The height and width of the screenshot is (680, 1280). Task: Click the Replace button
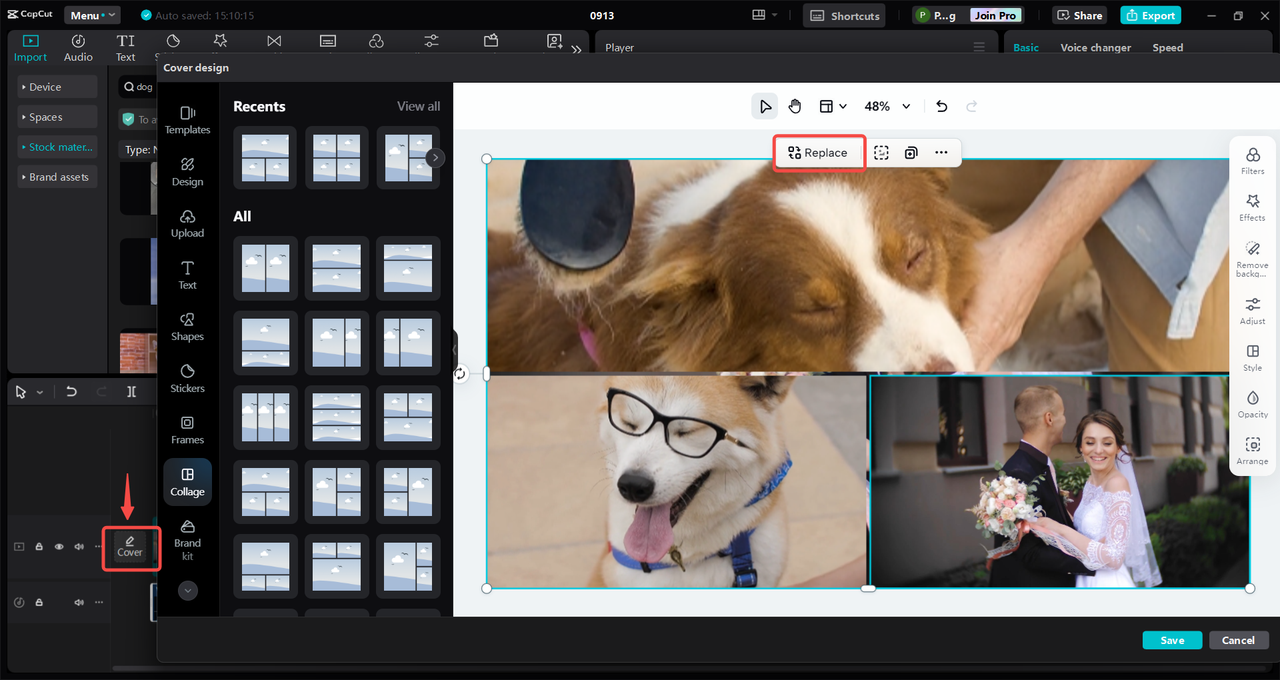(818, 153)
